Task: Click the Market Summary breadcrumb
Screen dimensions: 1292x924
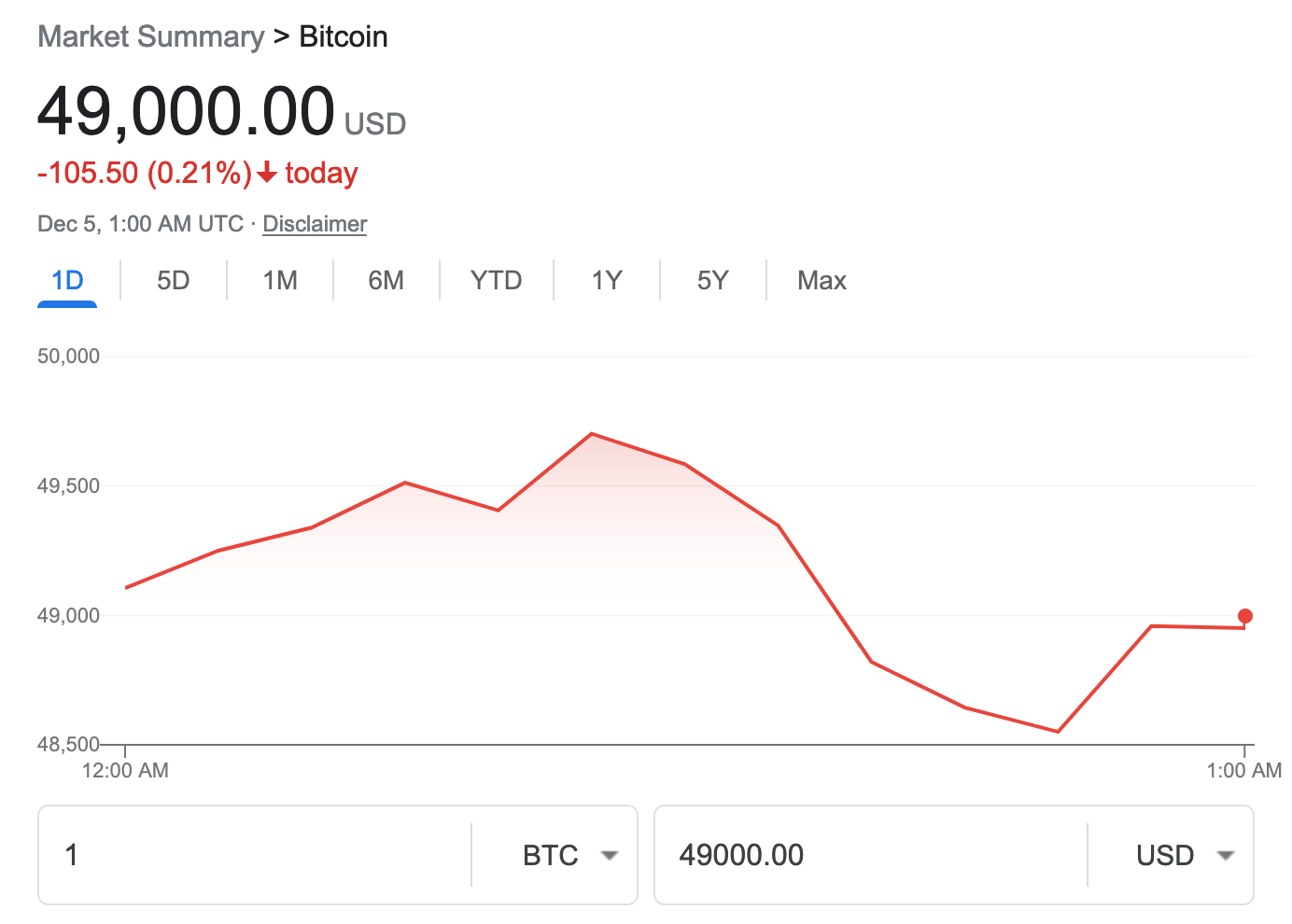Action: coord(151,37)
